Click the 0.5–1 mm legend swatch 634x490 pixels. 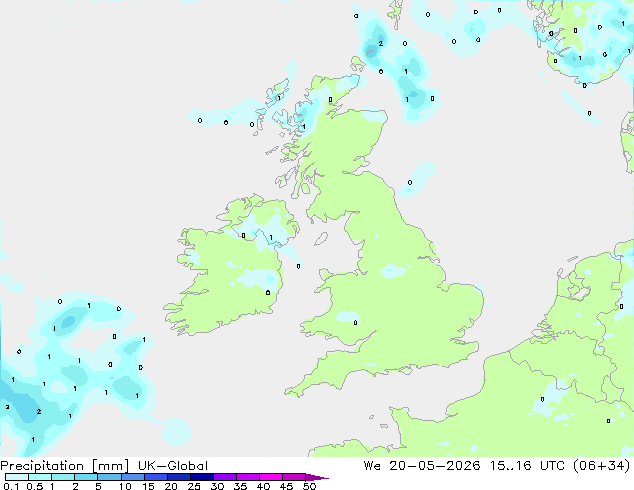40,477
